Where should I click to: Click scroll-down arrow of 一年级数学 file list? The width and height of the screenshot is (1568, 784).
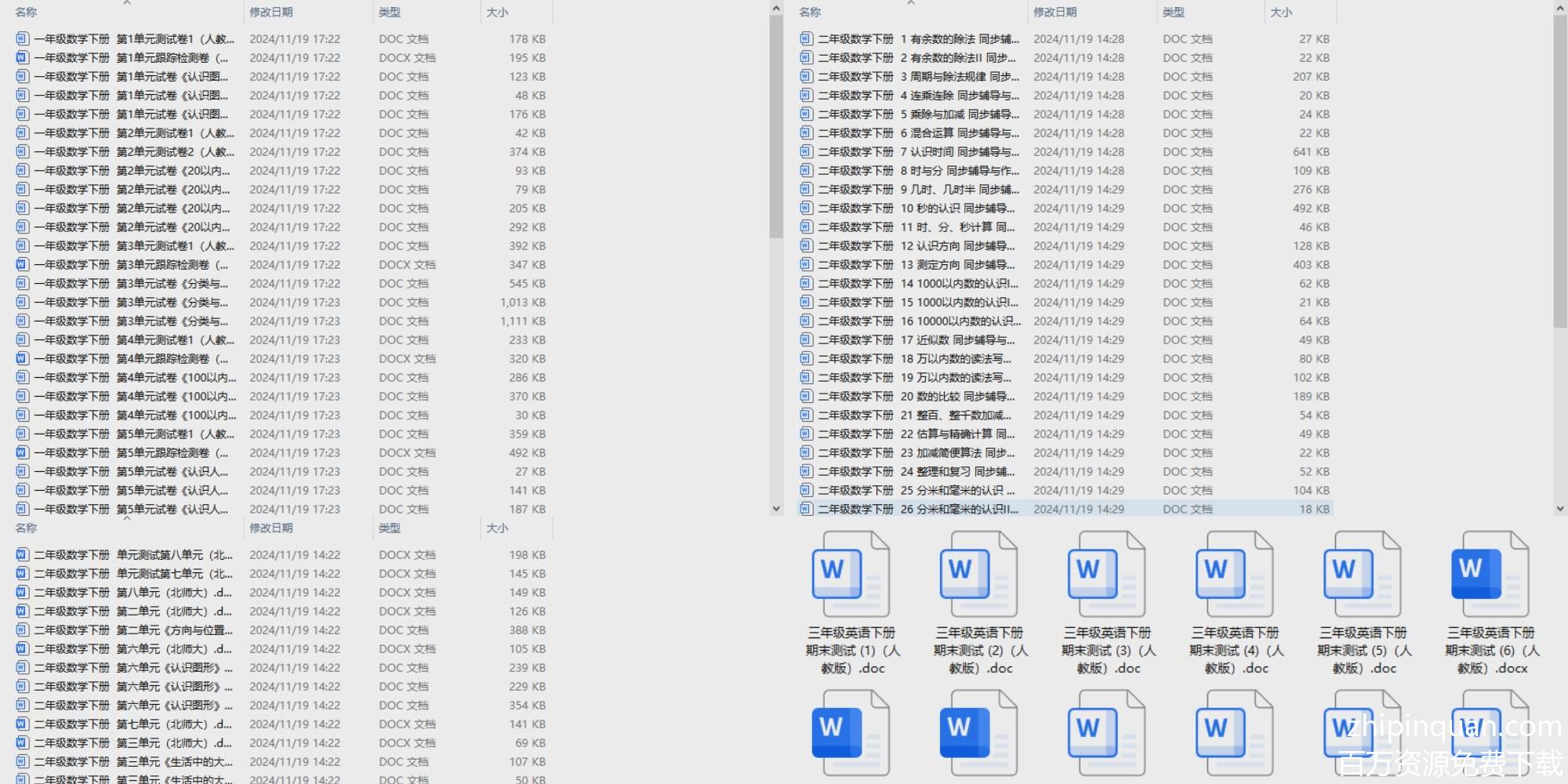[776, 508]
